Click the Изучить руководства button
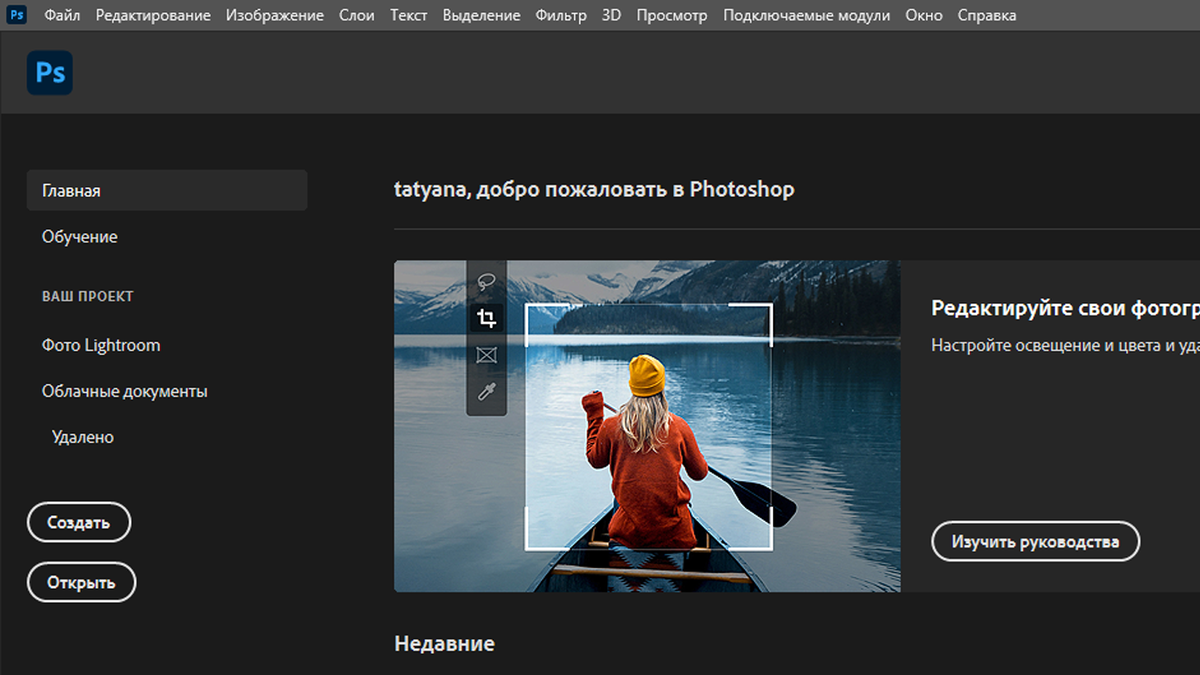This screenshot has width=1200, height=675. pos(1035,541)
